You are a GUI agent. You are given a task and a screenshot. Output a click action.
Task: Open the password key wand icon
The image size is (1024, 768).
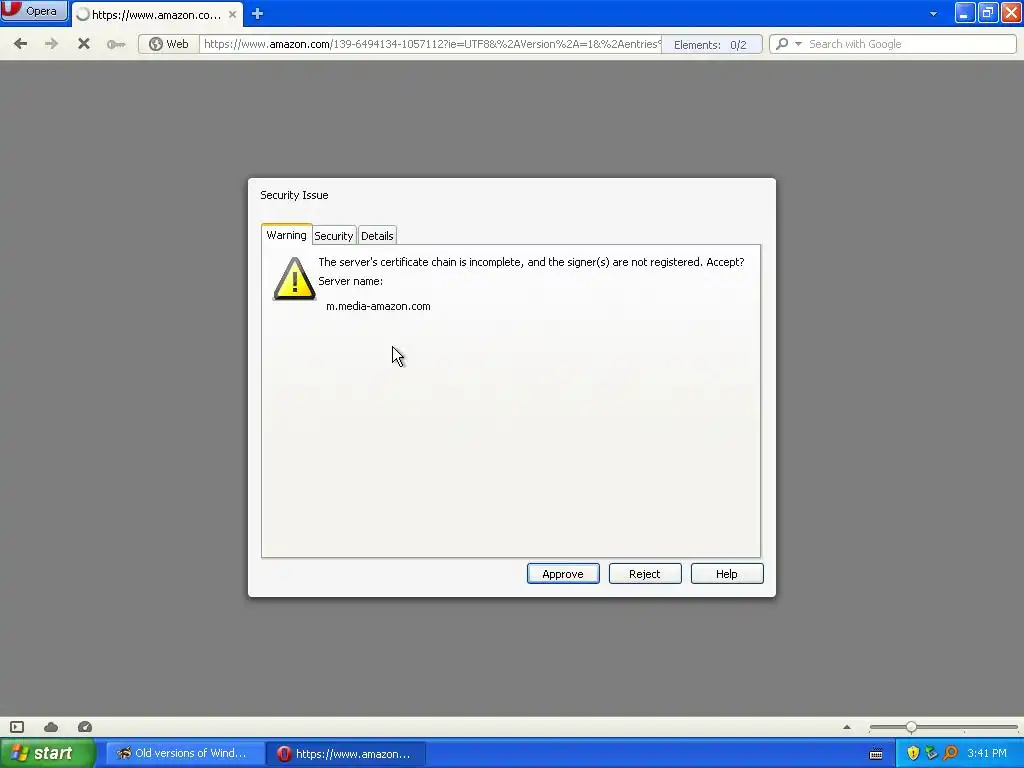coord(116,44)
